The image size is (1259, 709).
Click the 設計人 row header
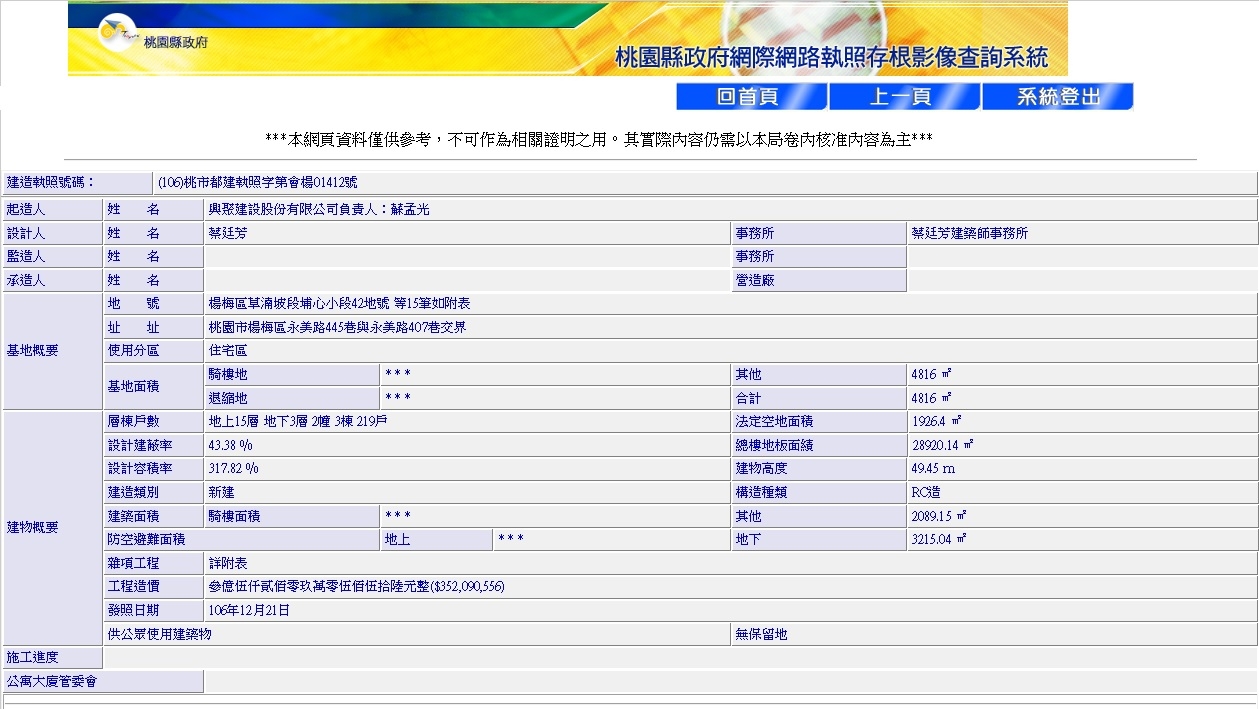52,233
